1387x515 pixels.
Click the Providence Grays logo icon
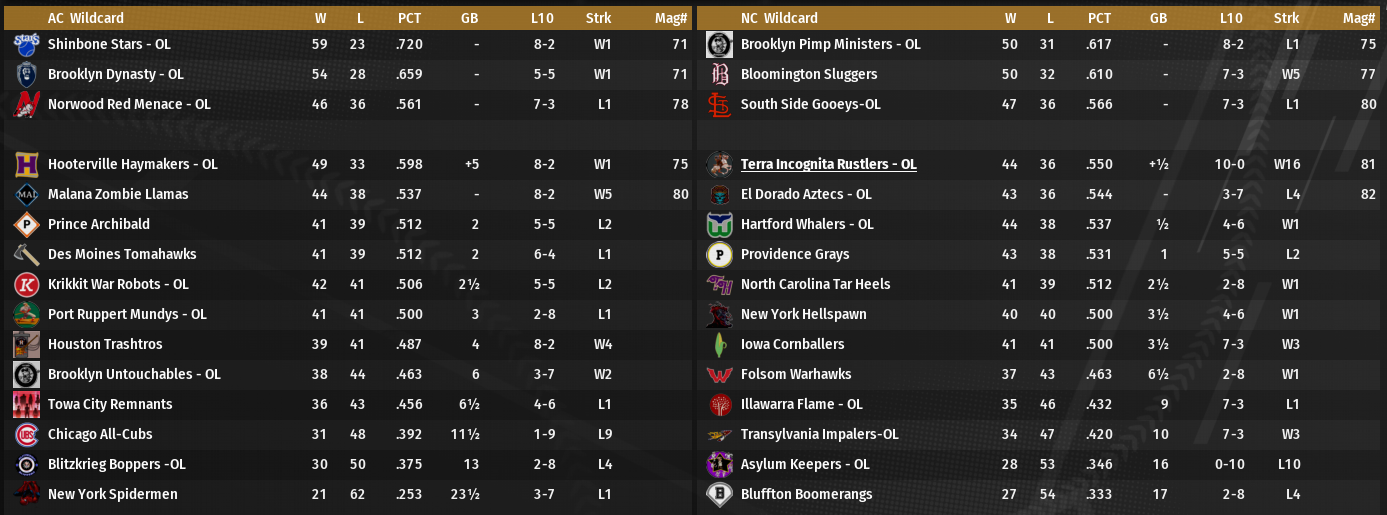(719, 254)
